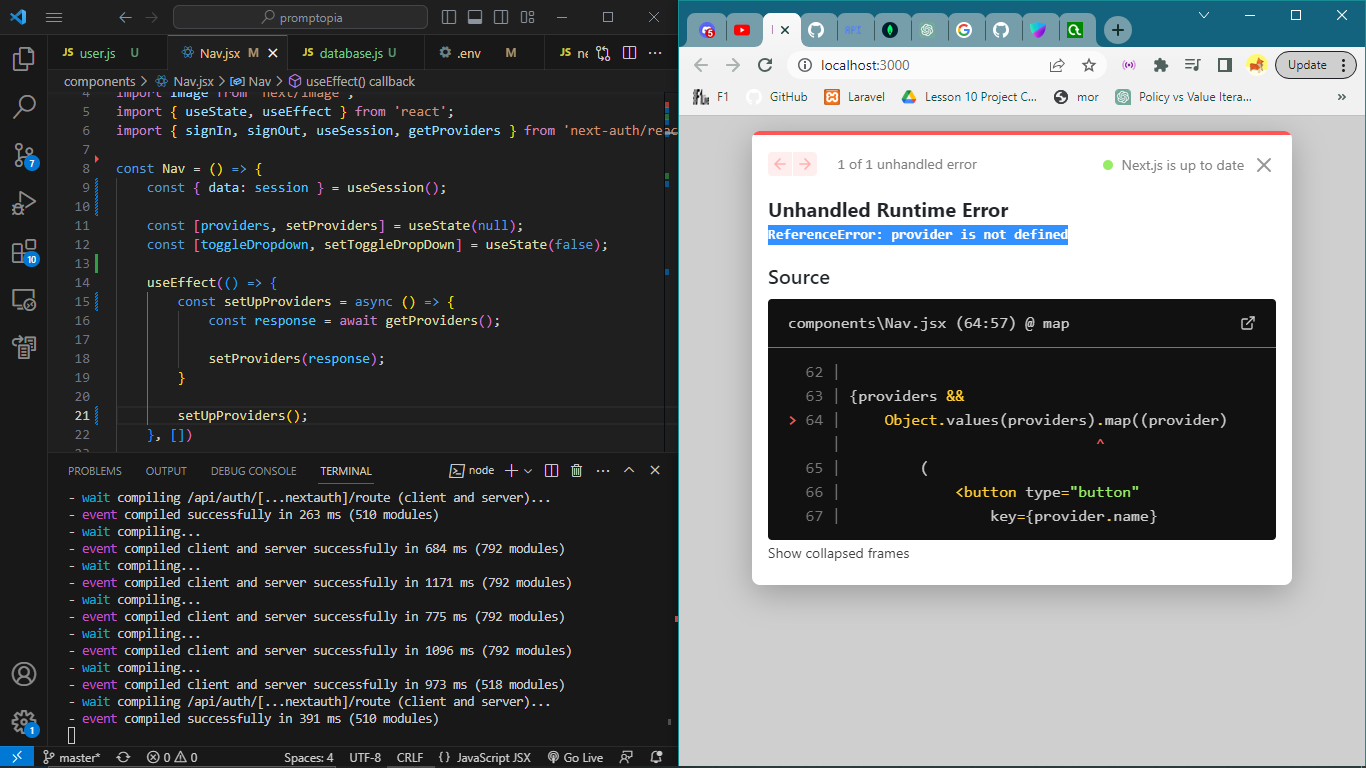Reload the localhost:3000 page in Chrome
Viewport: 1366px width, 768px height.
tap(765, 65)
